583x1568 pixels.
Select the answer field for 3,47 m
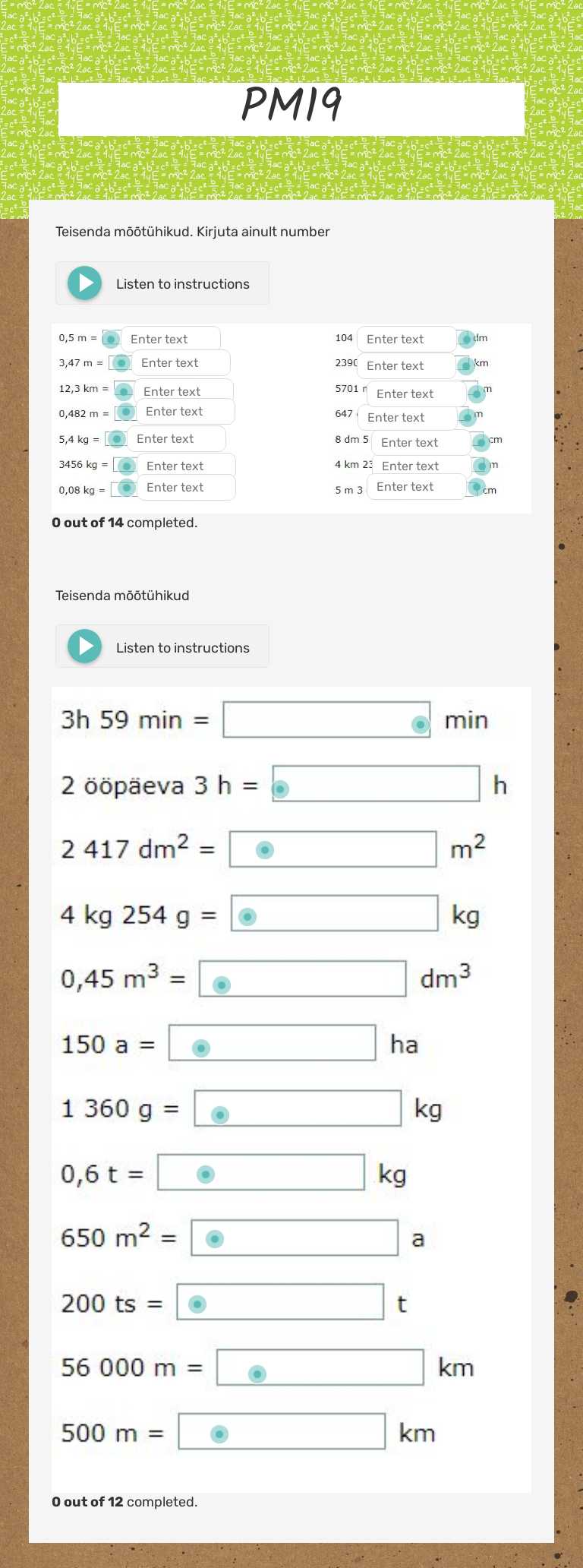[x=181, y=362]
